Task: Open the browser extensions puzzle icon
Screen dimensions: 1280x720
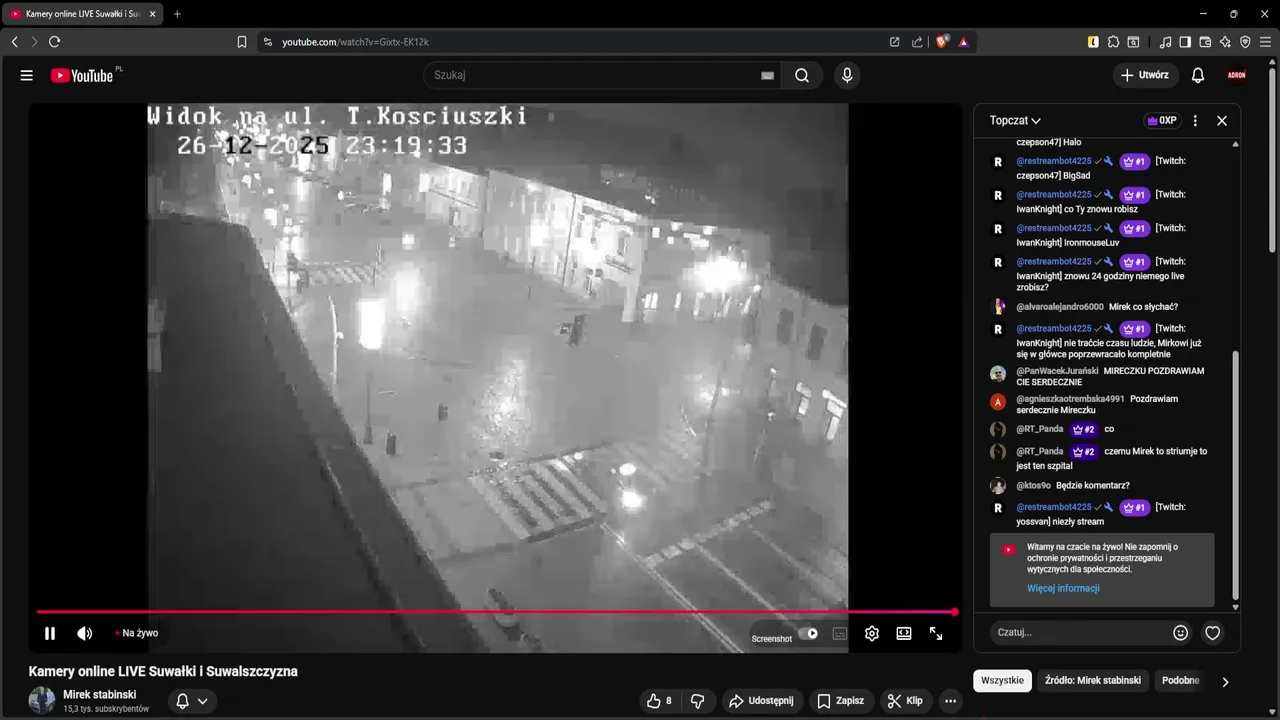Action: tap(1113, 42)
